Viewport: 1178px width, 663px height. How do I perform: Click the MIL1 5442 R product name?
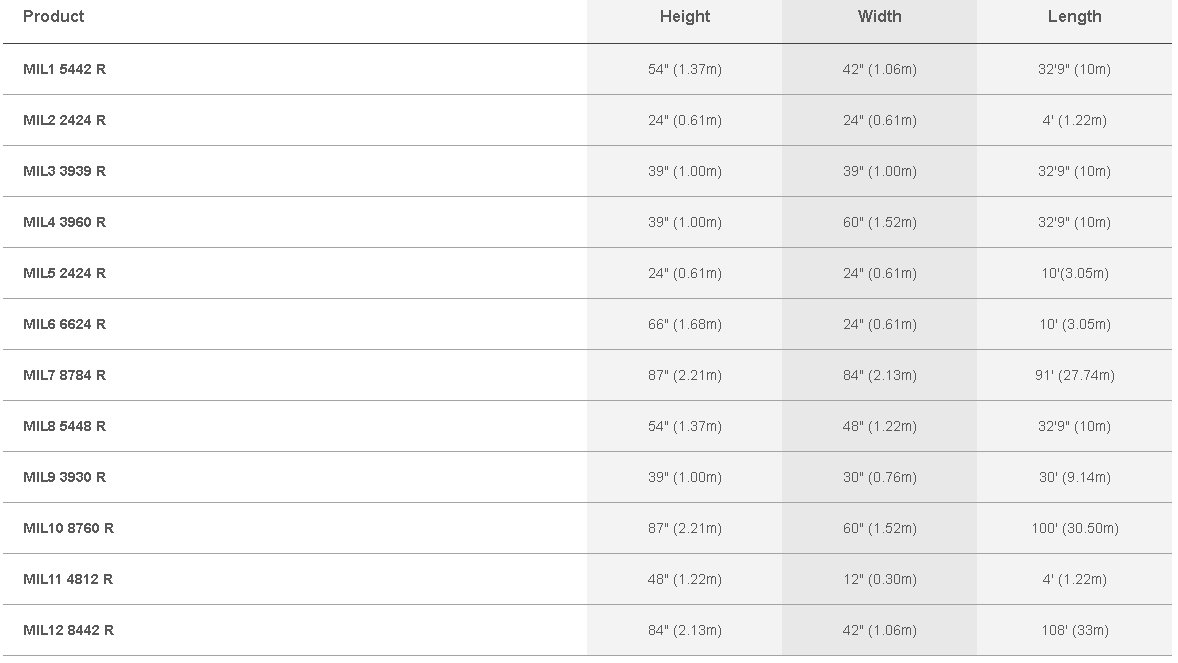tap(64, 69)
